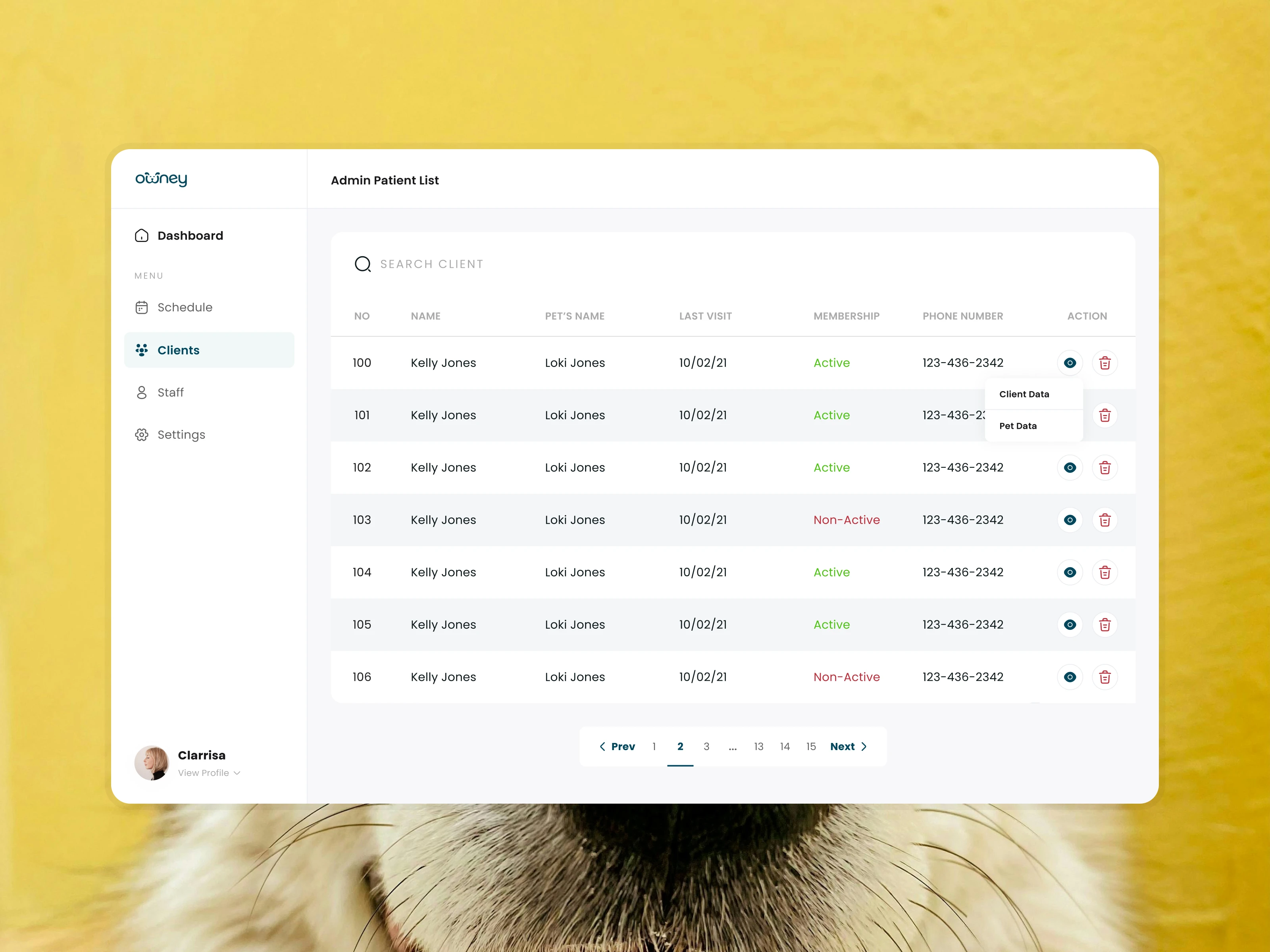This screenshot has width=1270, height=952.
Task: Toggle view eye icon for row 100
Action: pyautogui.click(x=1070, y=363)
